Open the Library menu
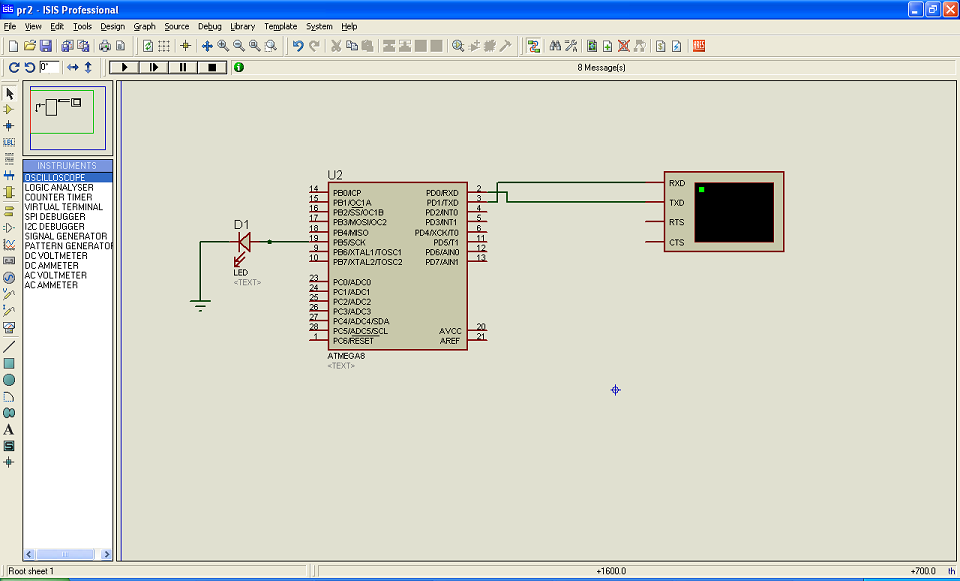 pyautogui.click(x=242, y=26)
